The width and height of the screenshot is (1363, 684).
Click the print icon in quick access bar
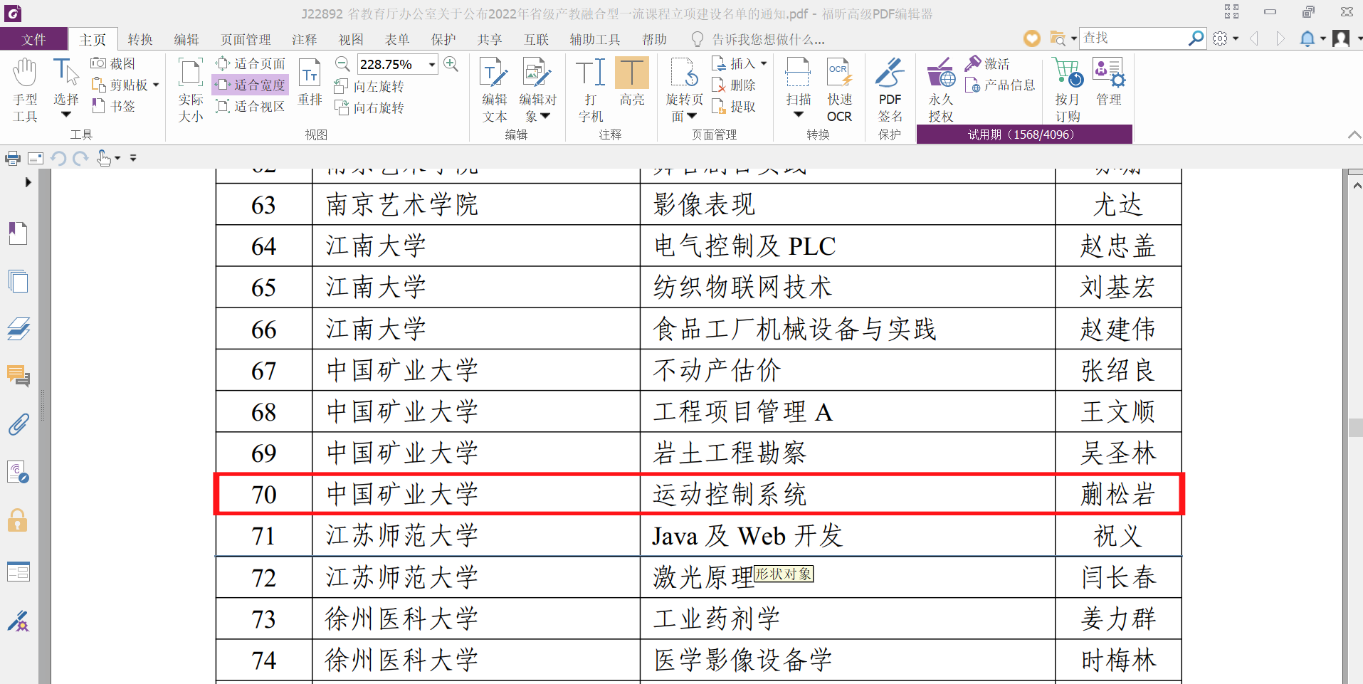[x=13, y=158]
